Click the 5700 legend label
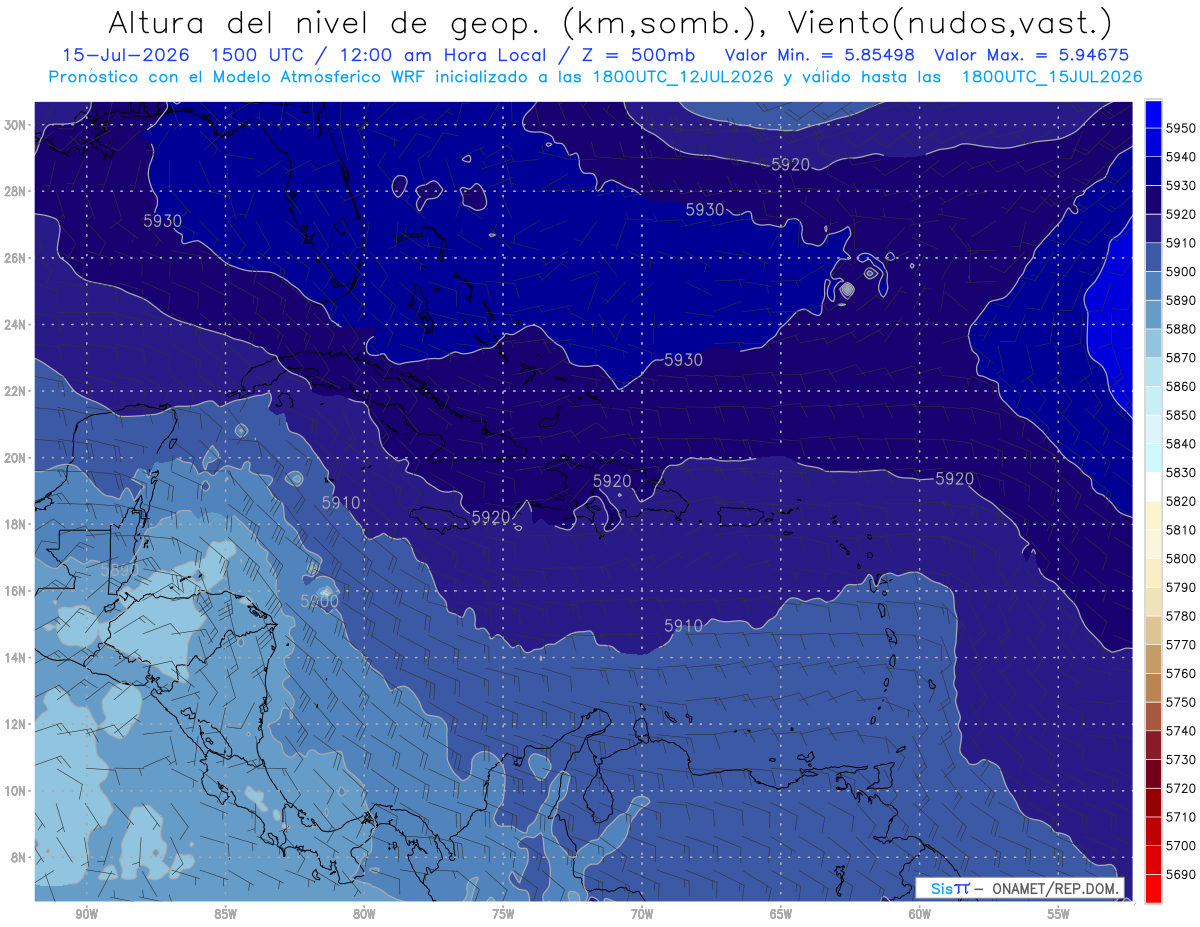This screenshot has width=1200, height=927. click(x=1182, y=845)
